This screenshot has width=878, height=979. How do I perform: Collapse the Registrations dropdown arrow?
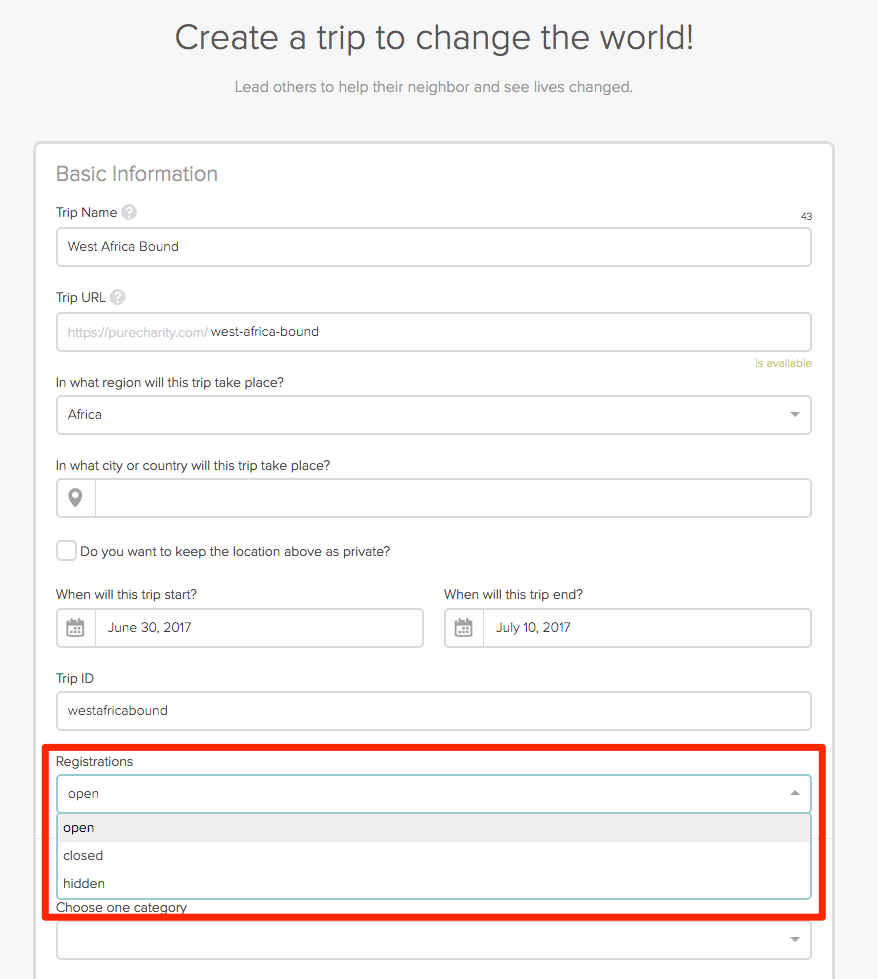point(794,793)
